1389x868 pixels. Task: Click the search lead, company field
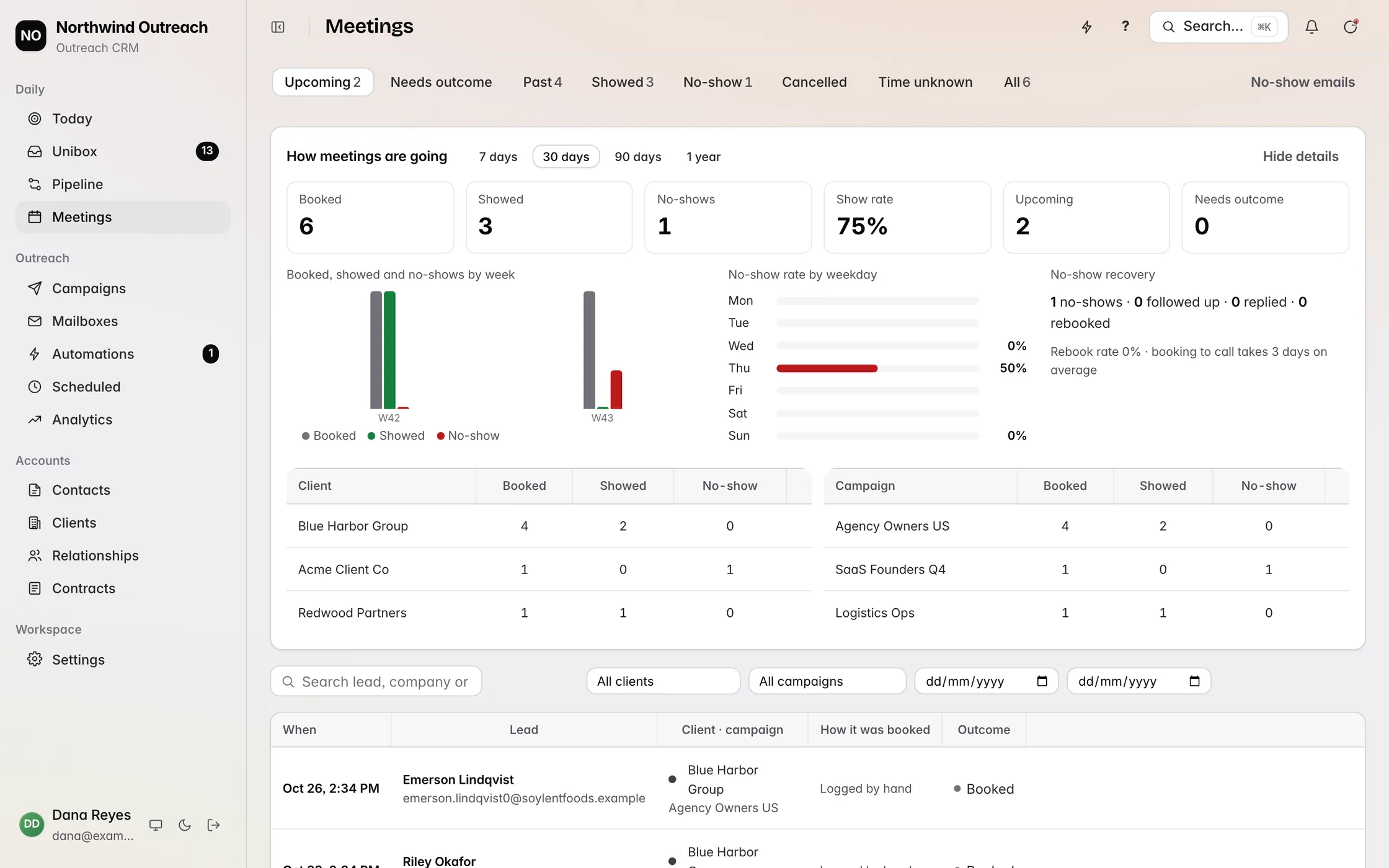376,681
